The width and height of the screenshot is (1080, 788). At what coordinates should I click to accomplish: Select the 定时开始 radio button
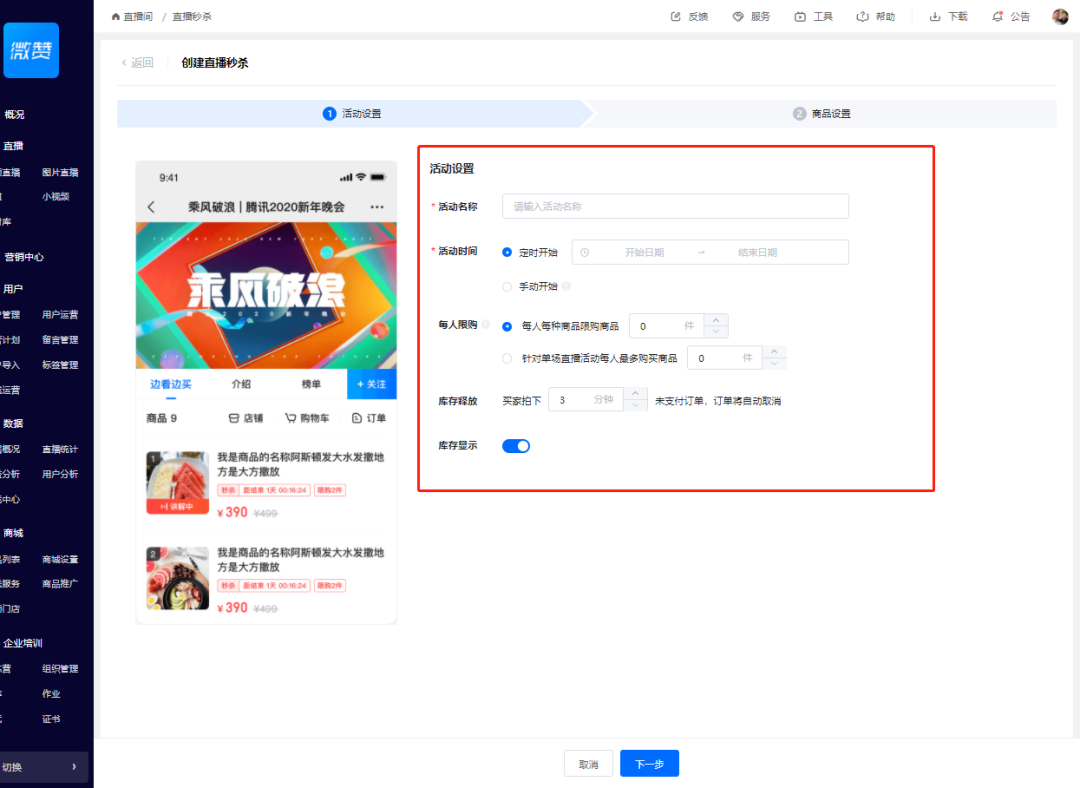507,253
